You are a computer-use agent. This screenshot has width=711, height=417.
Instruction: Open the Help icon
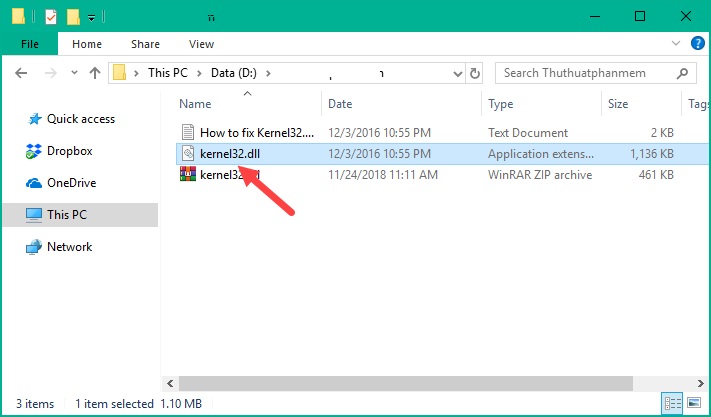coord(697,44)
